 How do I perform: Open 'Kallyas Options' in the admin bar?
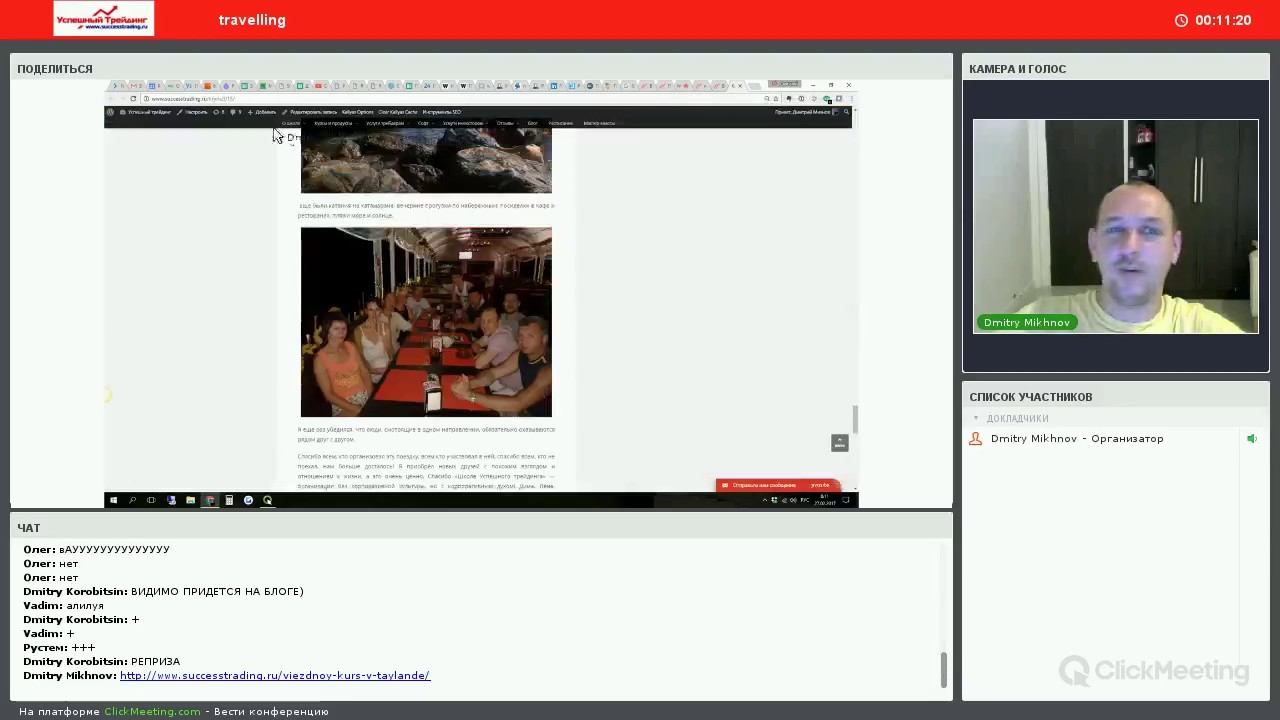point(358,112)
